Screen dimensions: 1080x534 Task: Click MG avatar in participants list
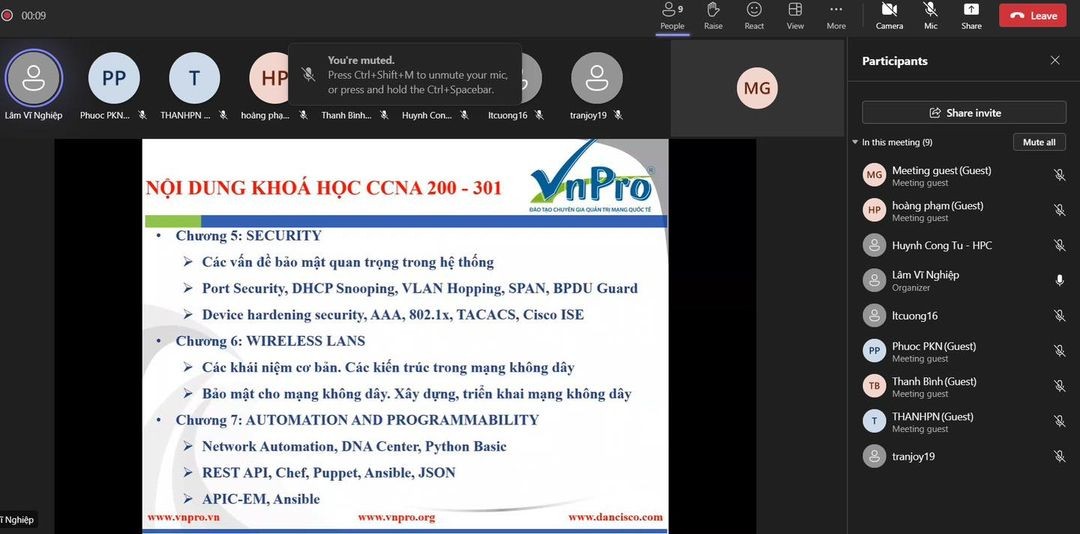(874, 175)
